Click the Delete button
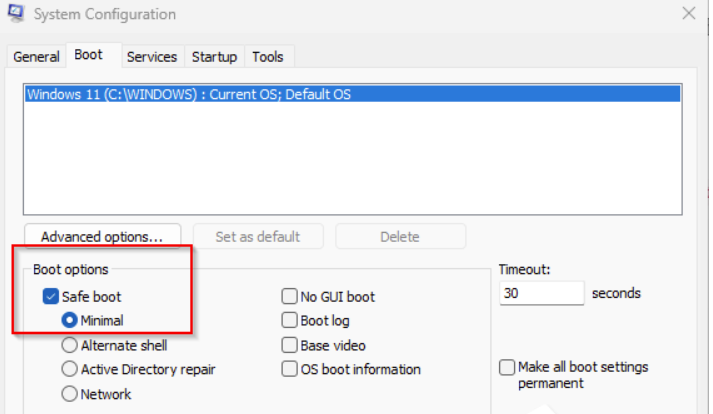The image size is (713, 414). [400, 237]
